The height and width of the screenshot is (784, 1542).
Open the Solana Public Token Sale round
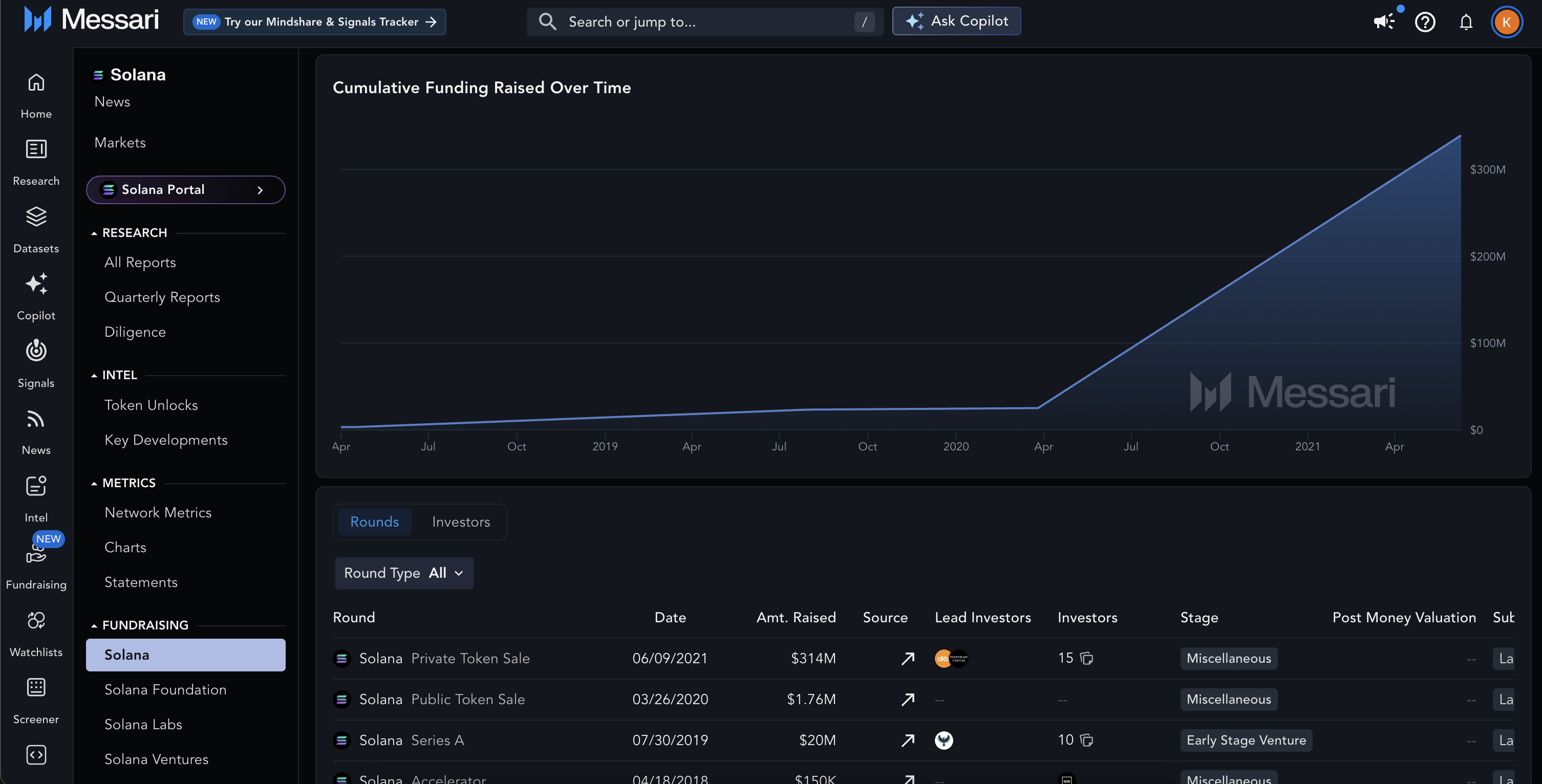tap(442, 699)
